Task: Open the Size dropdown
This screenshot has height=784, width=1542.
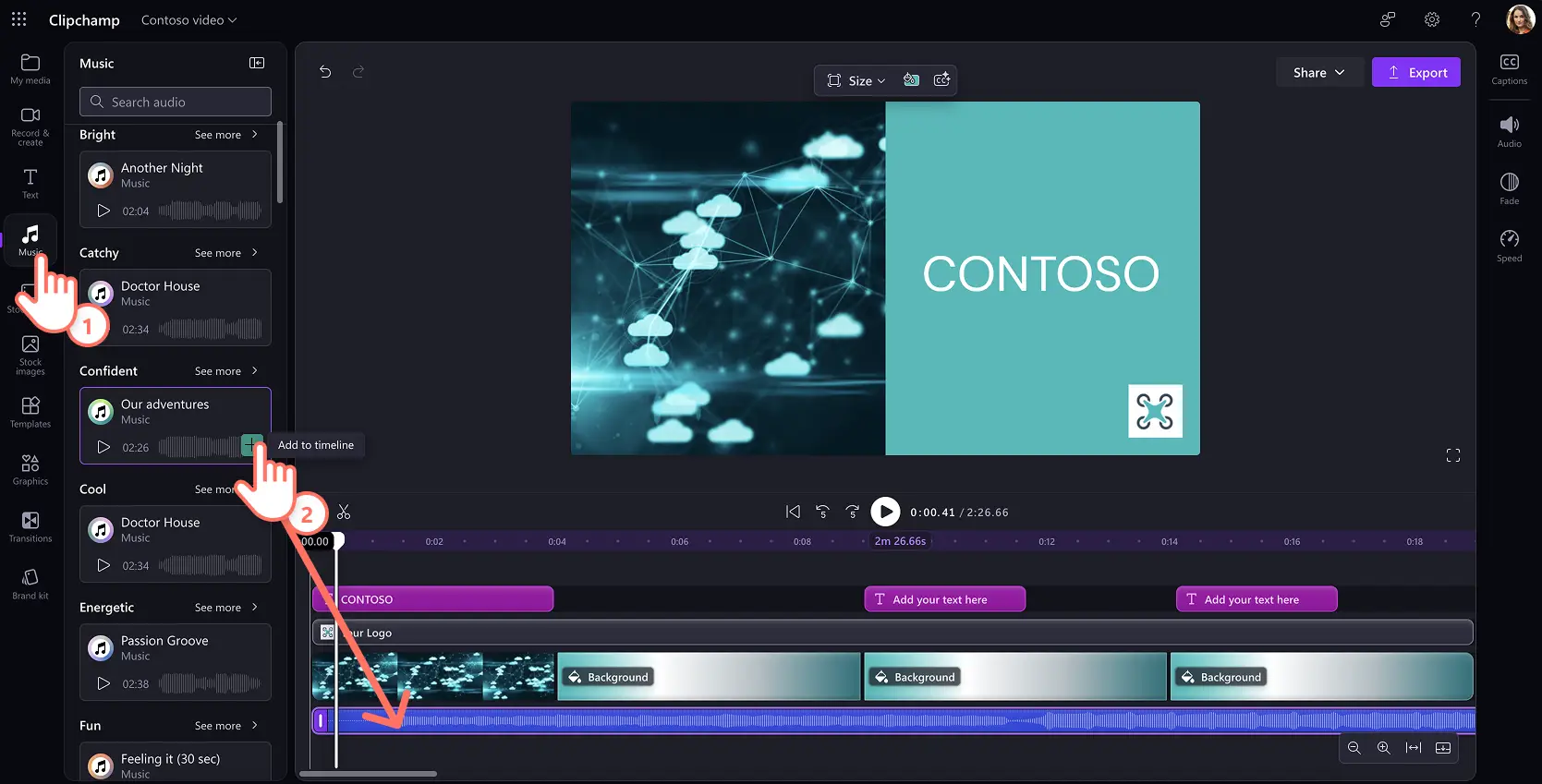Action: pyautogui.click(x=856, y=80)
